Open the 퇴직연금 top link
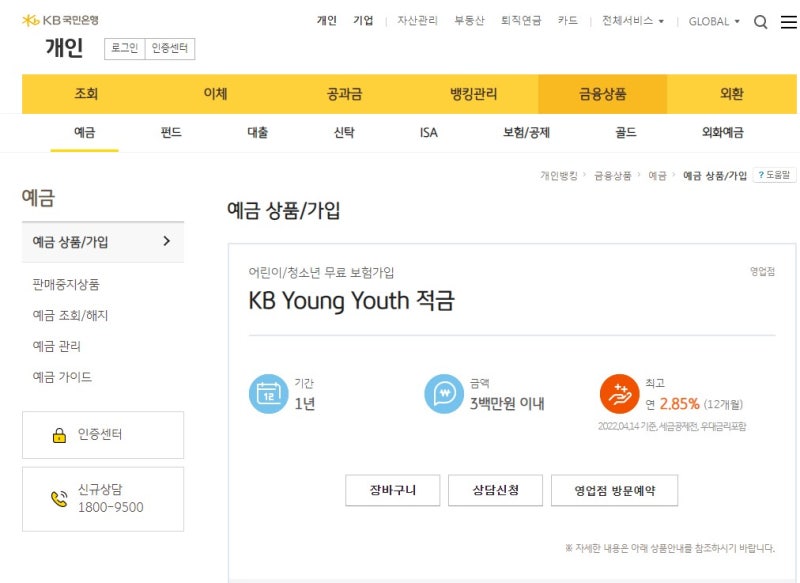This screenshot has height=583, width=800. point(521,20)
